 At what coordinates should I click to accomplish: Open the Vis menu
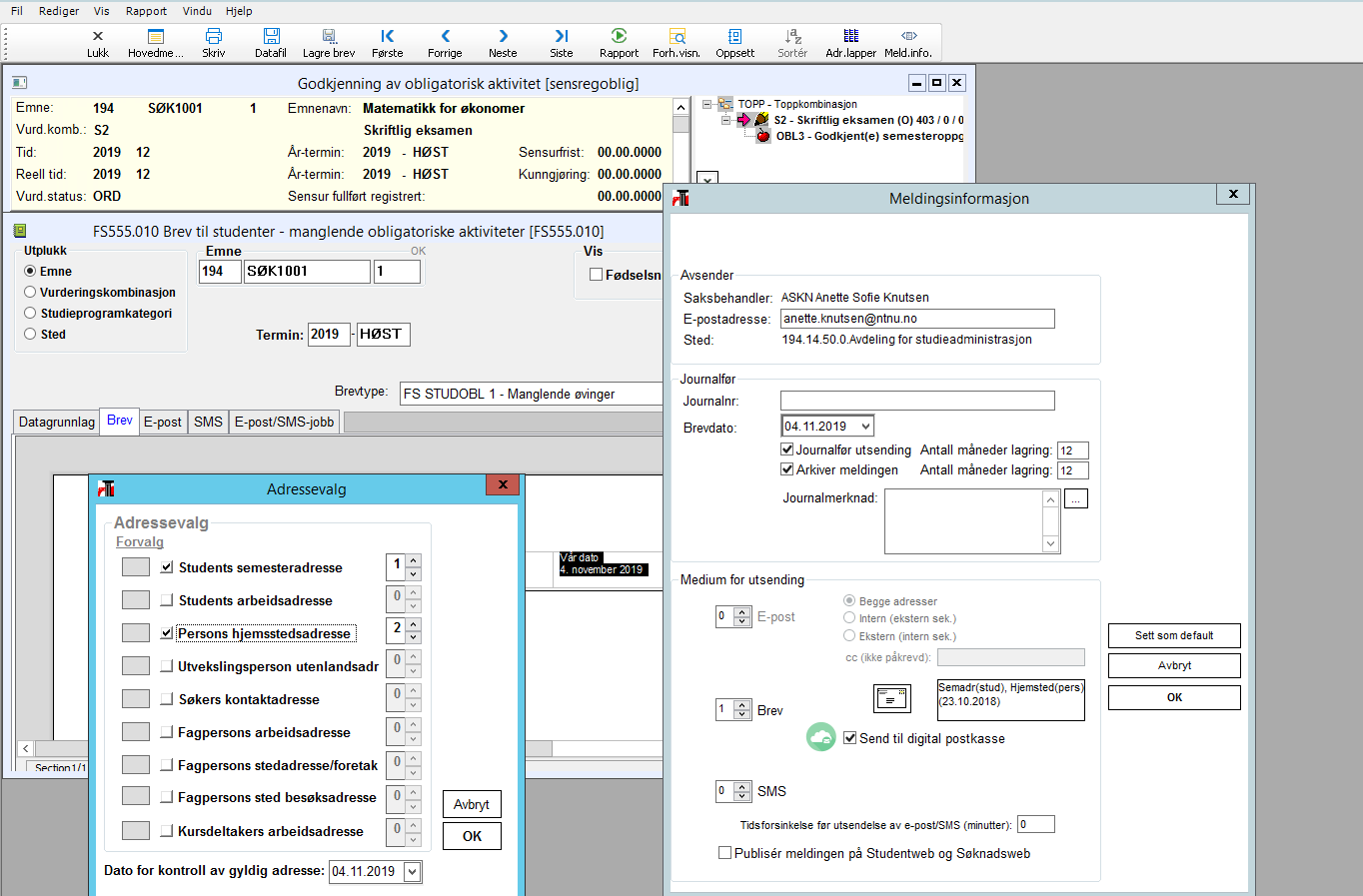102,11
